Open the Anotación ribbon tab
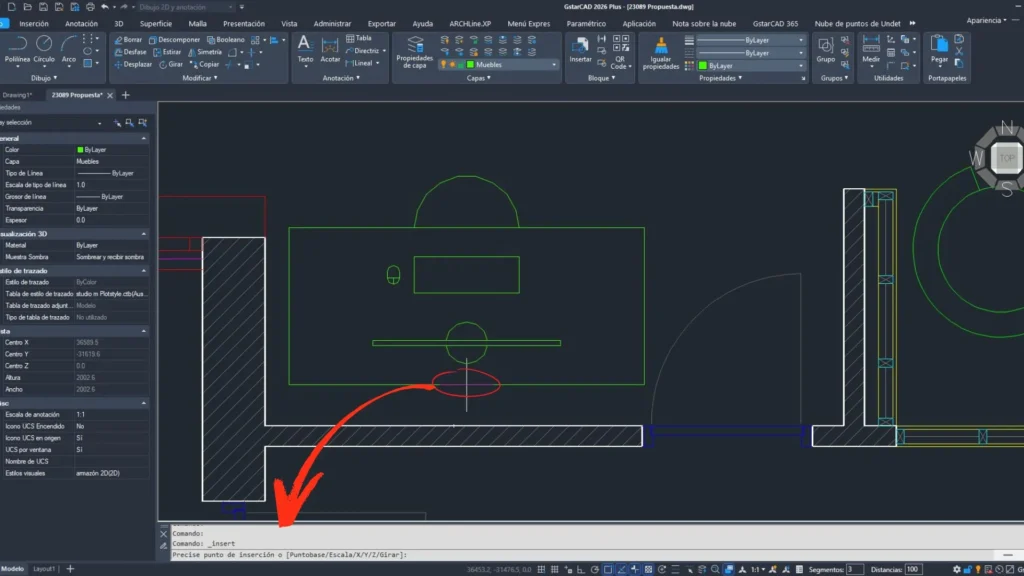This screenshot has width=1024, height=576. pyautogui.click(x=82, y=24)
